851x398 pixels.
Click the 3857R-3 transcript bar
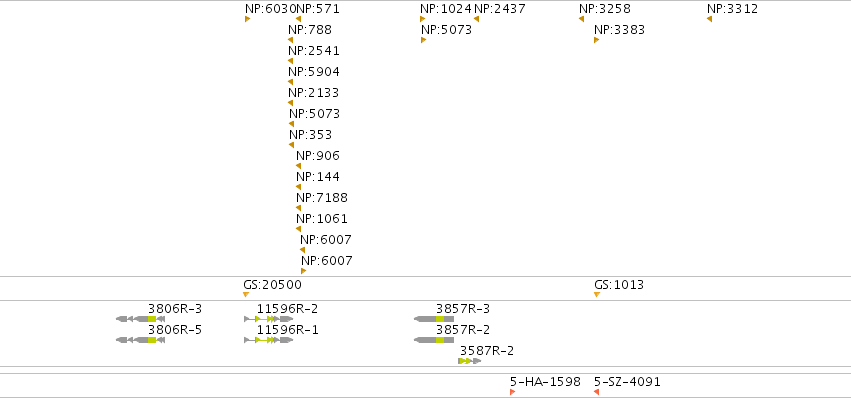[434, 319]
